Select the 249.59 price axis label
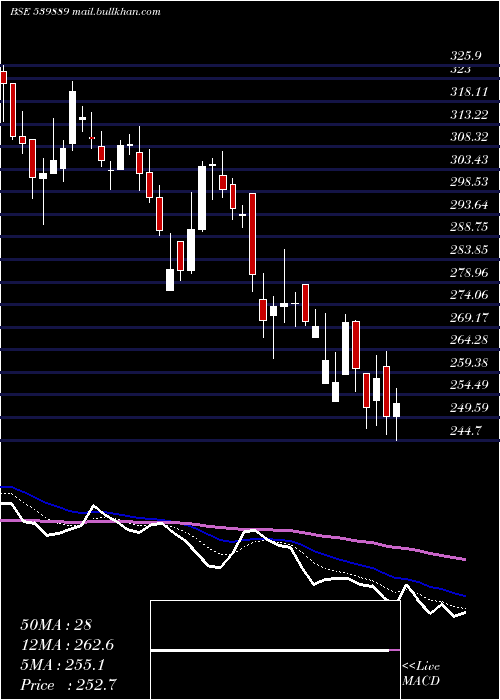This screenshot has width=500, height=700. pos(469,408)
